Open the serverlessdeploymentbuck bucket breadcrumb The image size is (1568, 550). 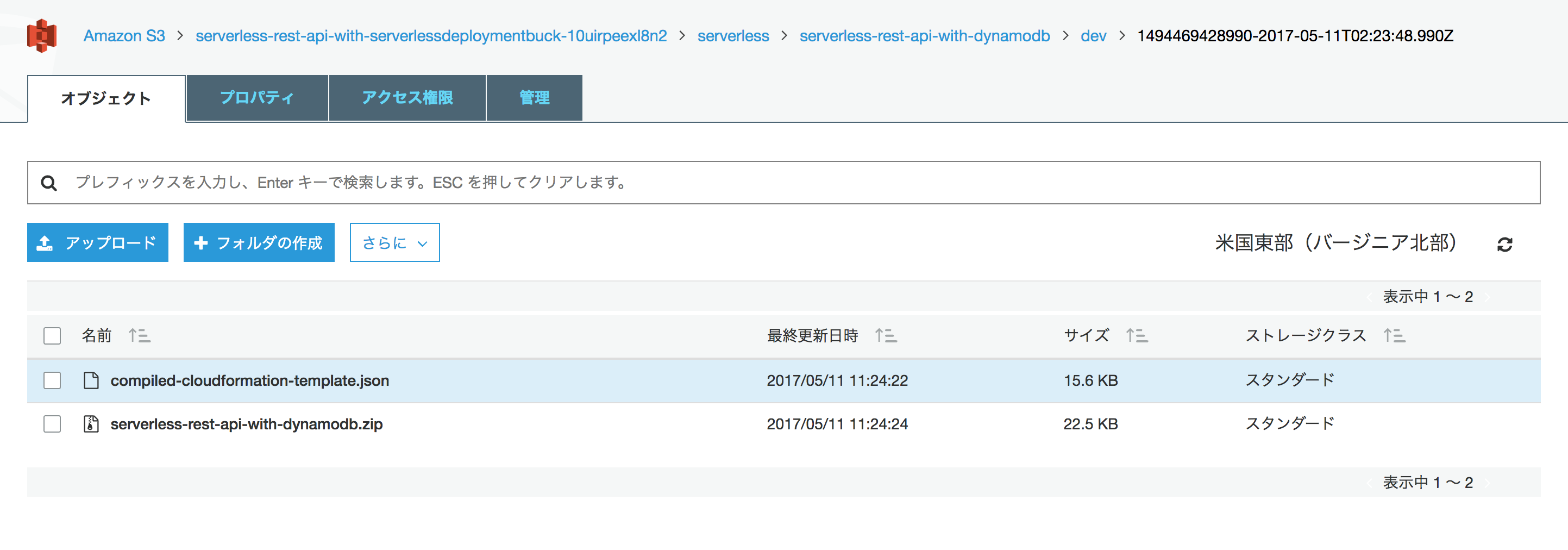pos(431,36)
